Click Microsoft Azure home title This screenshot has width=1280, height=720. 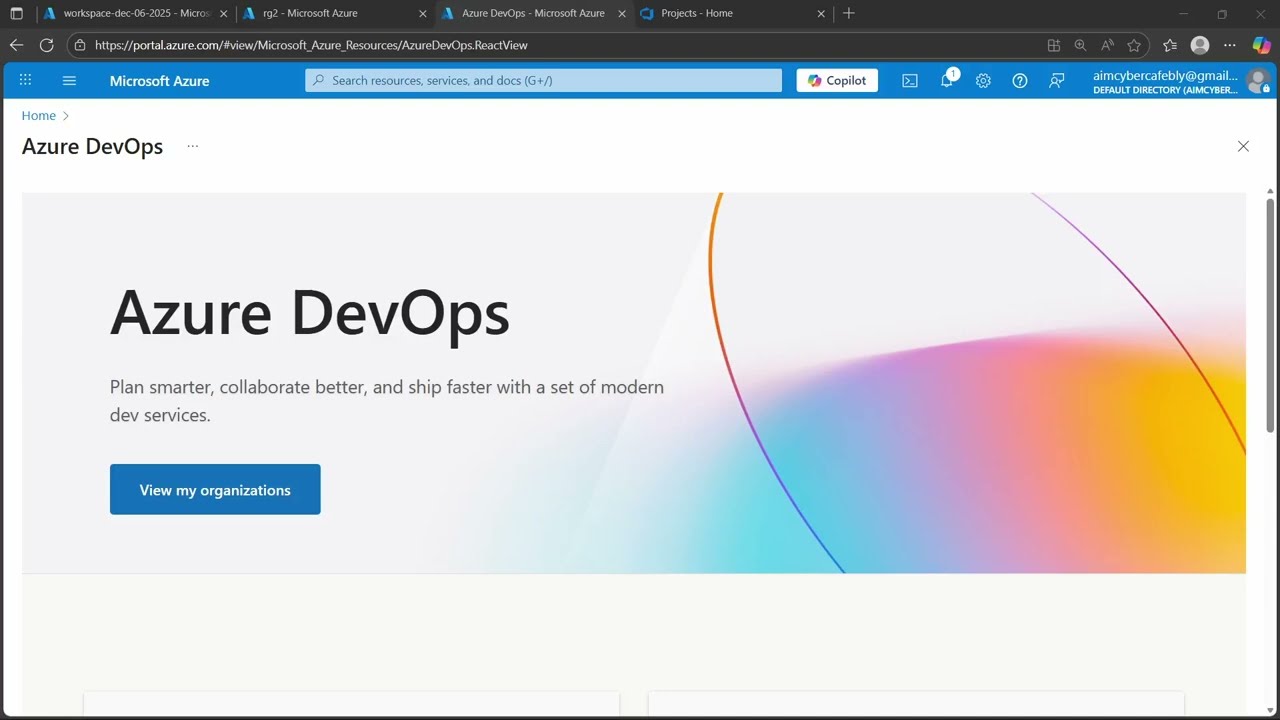(x=160, y=81)
